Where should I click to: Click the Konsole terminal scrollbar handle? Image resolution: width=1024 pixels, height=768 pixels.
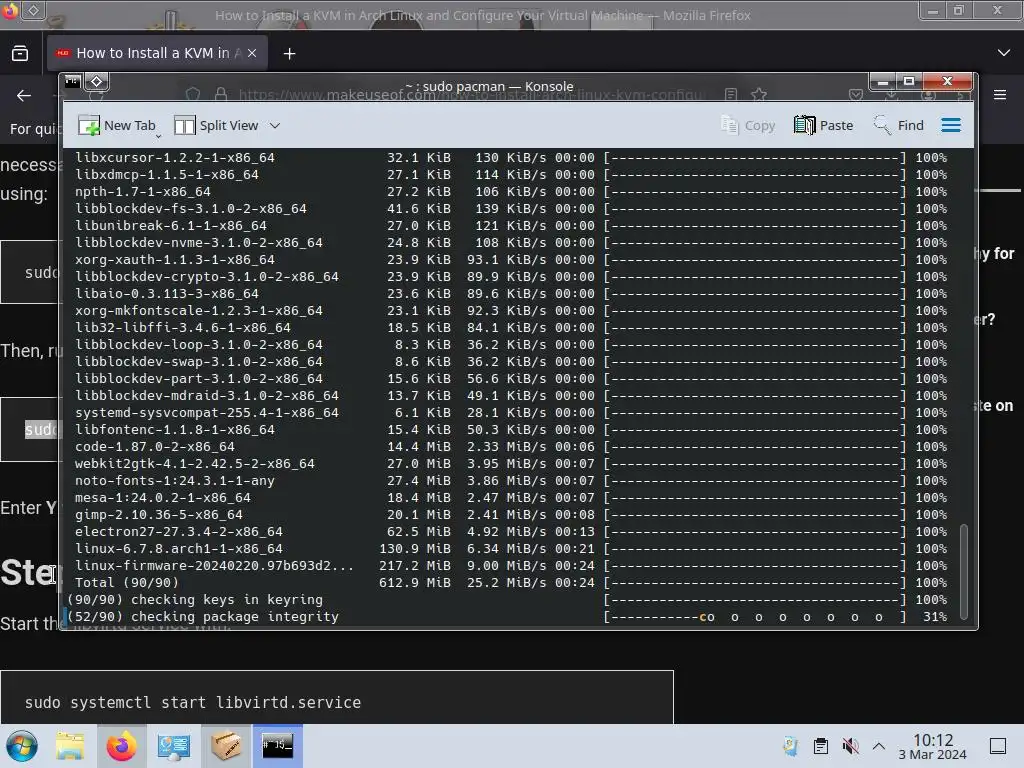(x=963, y=571)
